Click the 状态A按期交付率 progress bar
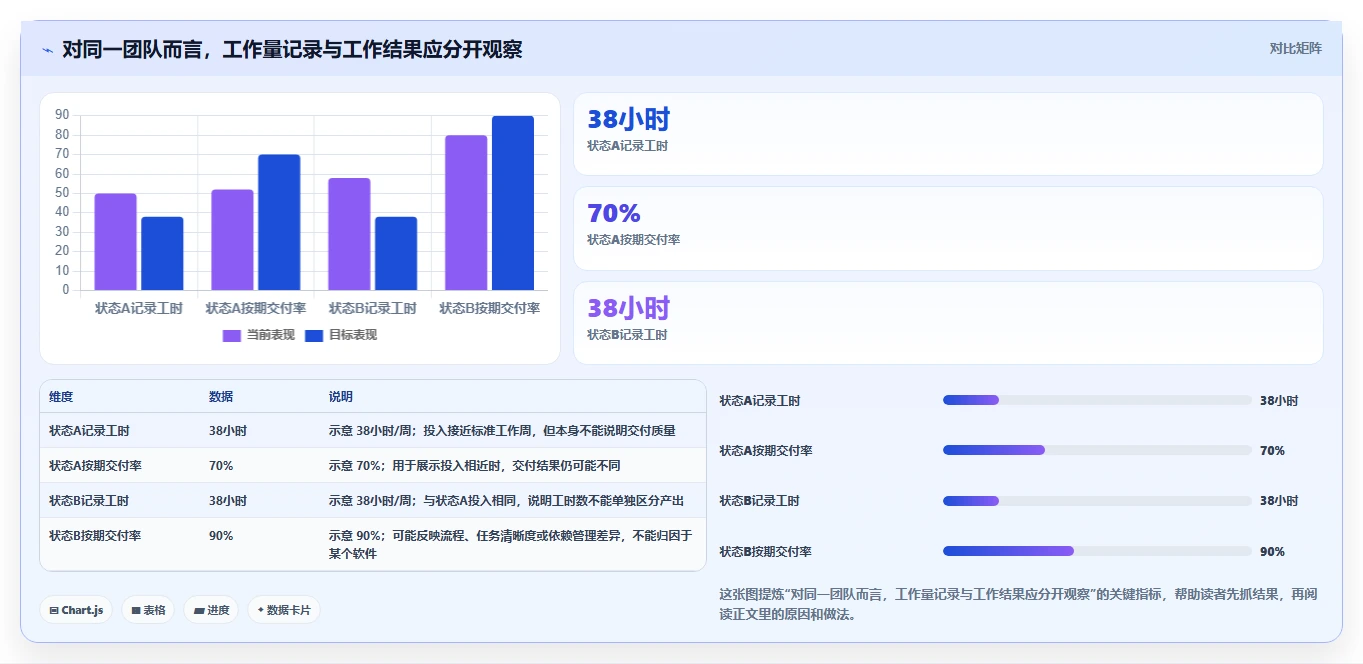Viewport: 1363px width, 664px height. [x=1097, y=450]
